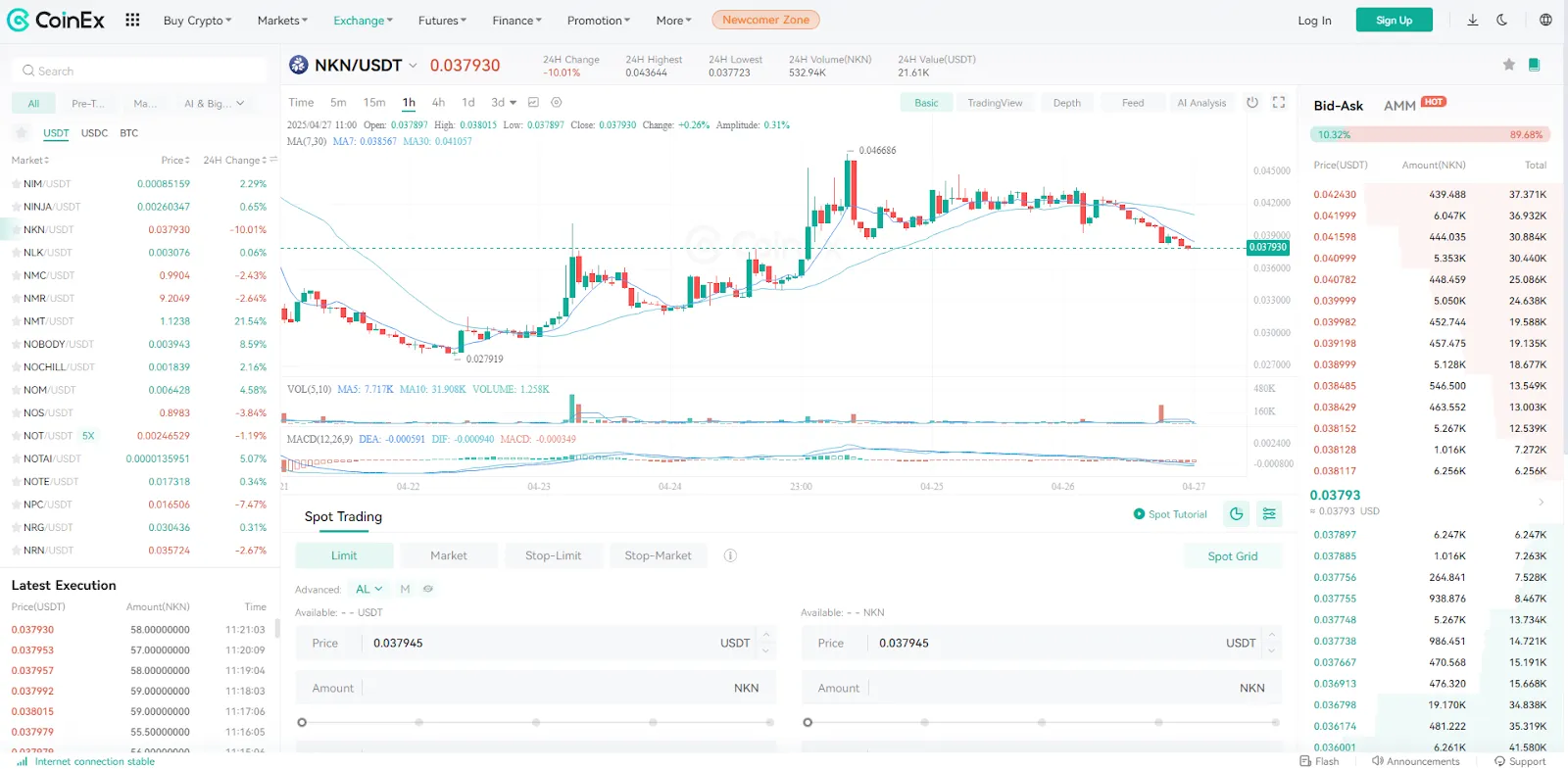Viewport: 1568px width, 769px height.
Task: Click the sell amount slider handle
Action: [x=808, y=722]
